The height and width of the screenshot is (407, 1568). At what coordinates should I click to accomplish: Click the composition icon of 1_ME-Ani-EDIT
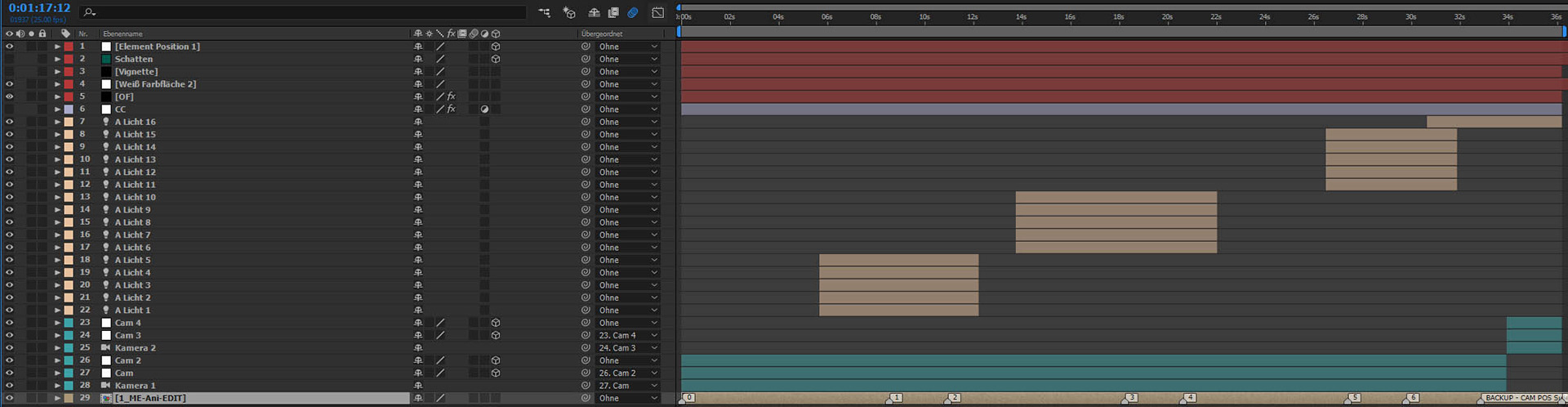pyautogui.click(x=106, y=398)
